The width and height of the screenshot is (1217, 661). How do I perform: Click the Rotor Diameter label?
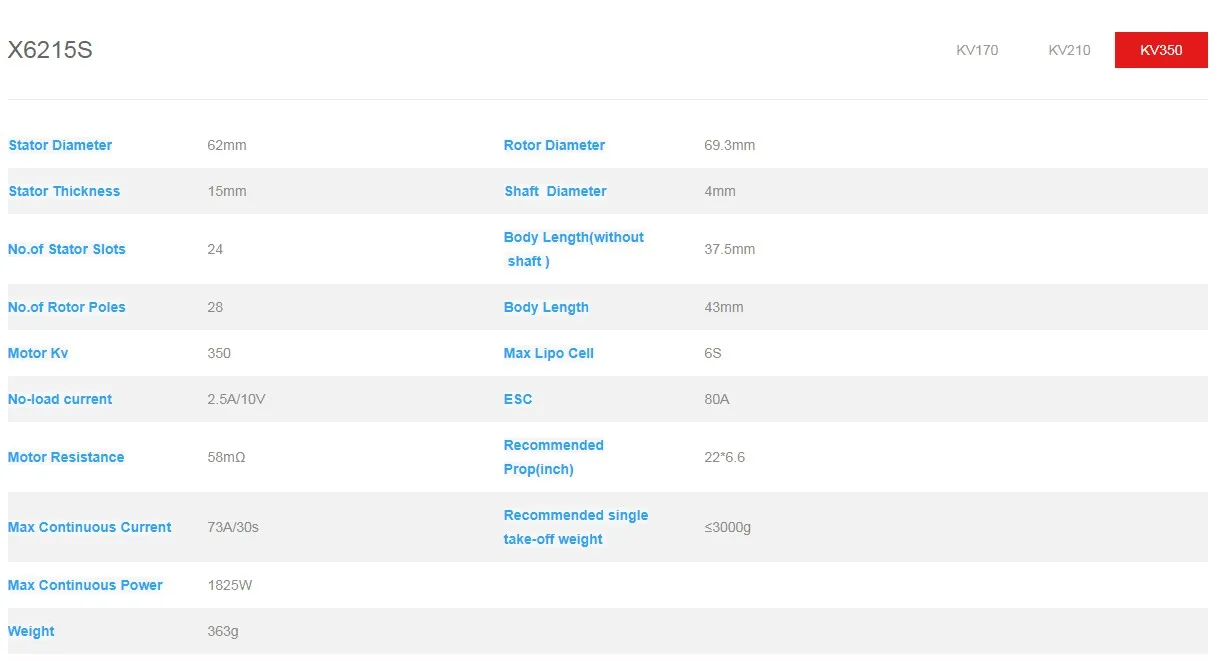tap(554, 145)
